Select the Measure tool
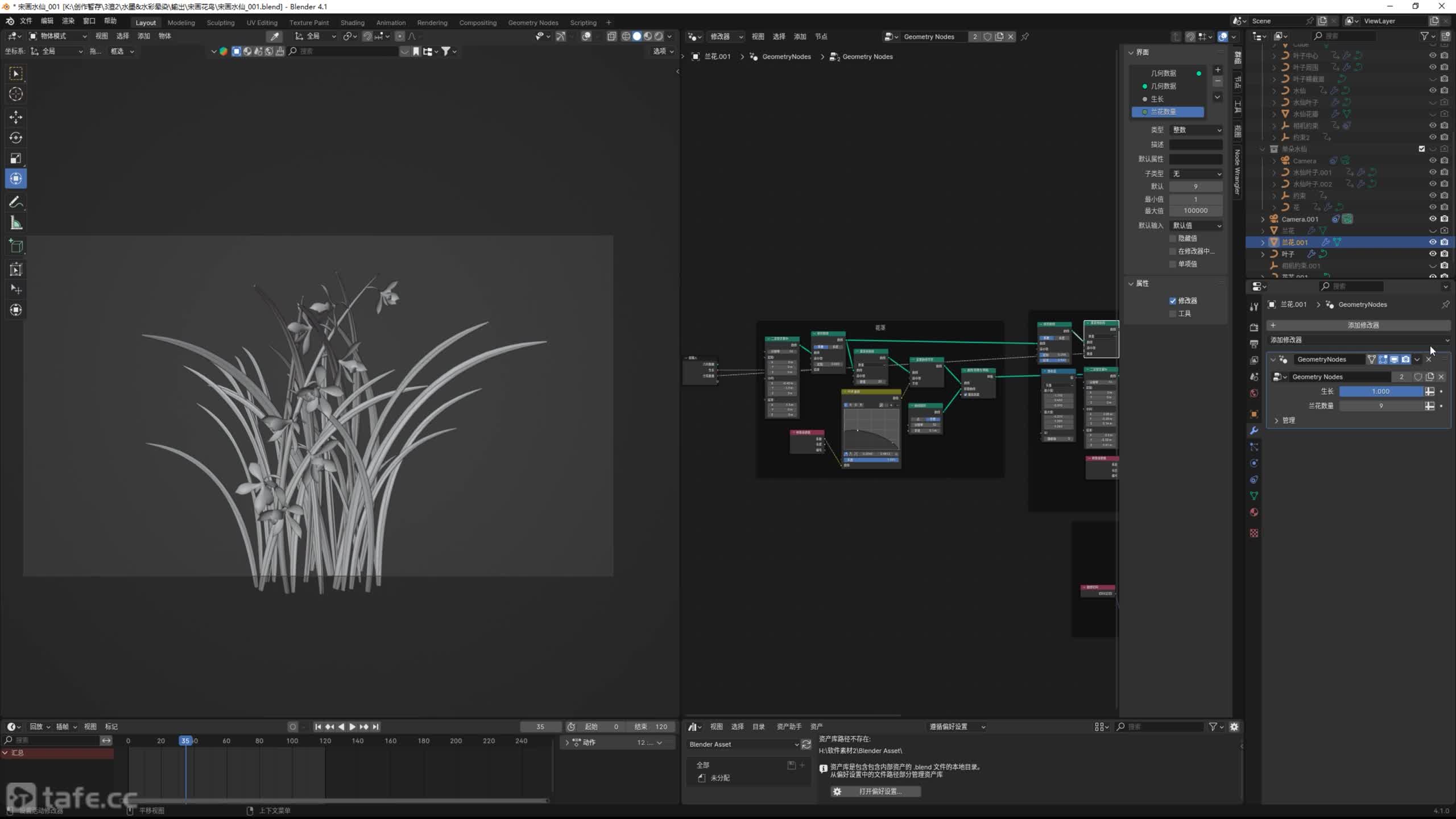 [x=16, y=224]
